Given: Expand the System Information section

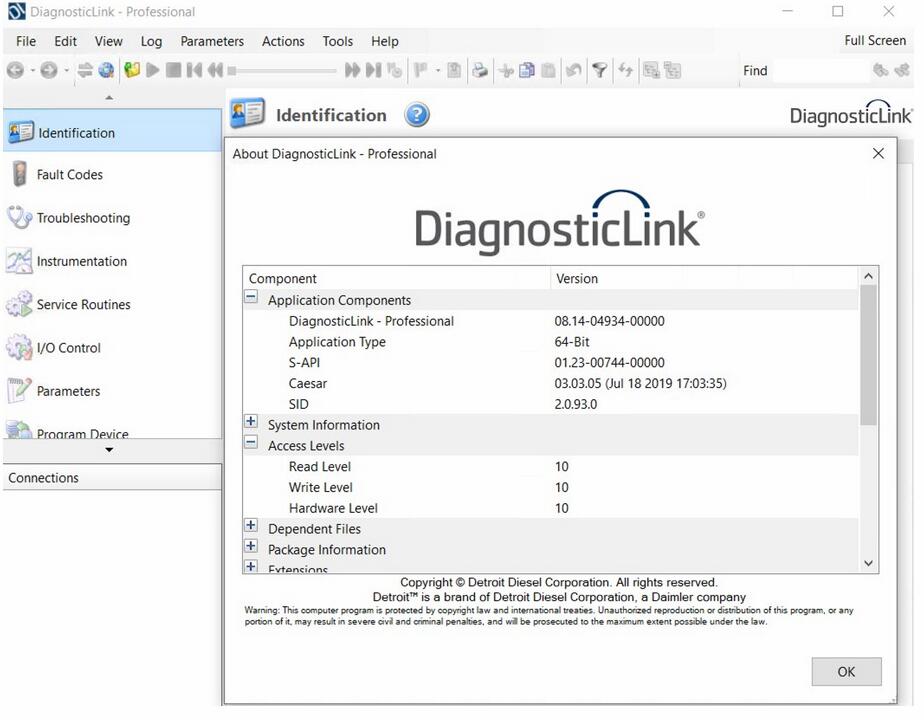Looking at the screenshot, I should pyautogui.click(x=250, y=421).
